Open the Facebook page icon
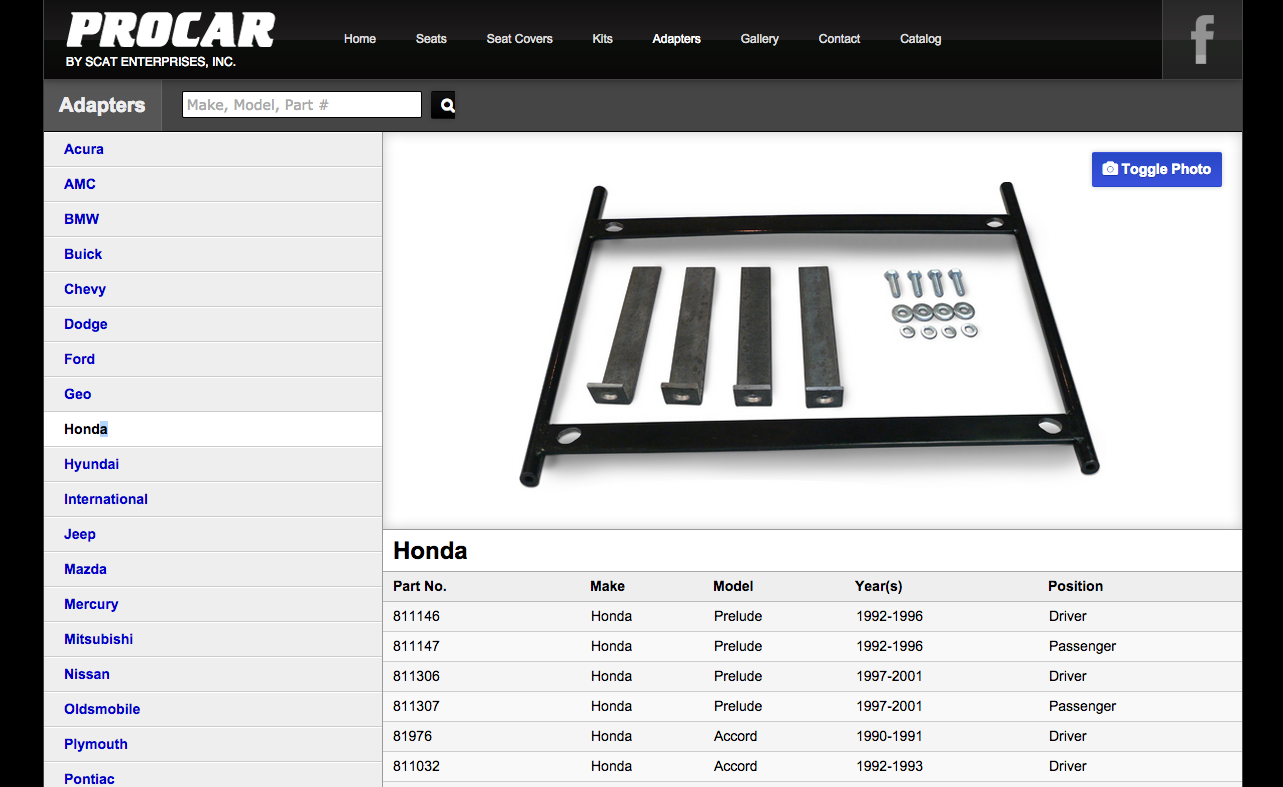The image size is (1283, 787). tap(1202, 40)
